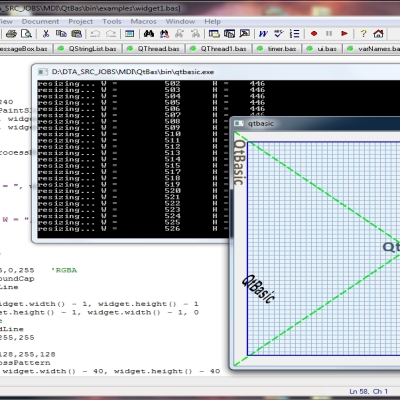Viewport: 400px width, 400px height.
Task: Click the spell check icon
Action: [x=279, y=34]
